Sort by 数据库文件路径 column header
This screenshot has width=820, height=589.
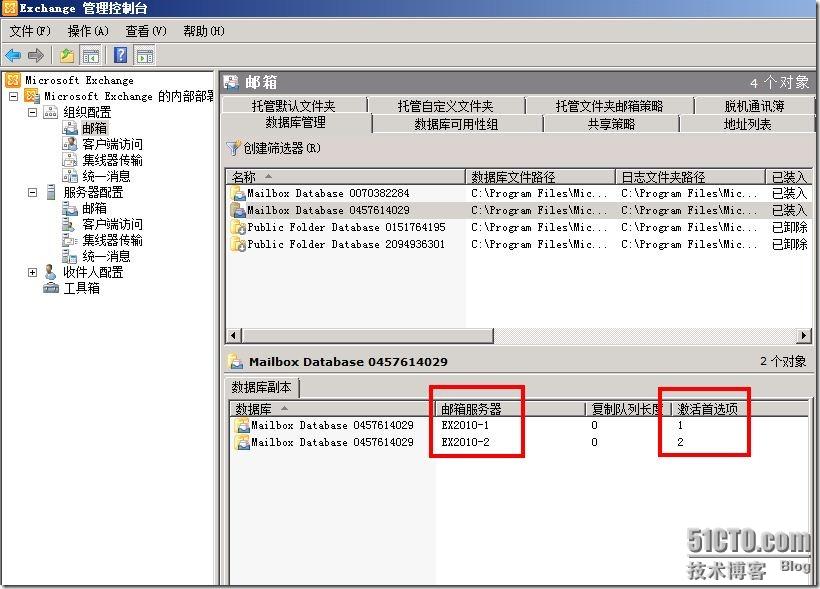(540, 177)
